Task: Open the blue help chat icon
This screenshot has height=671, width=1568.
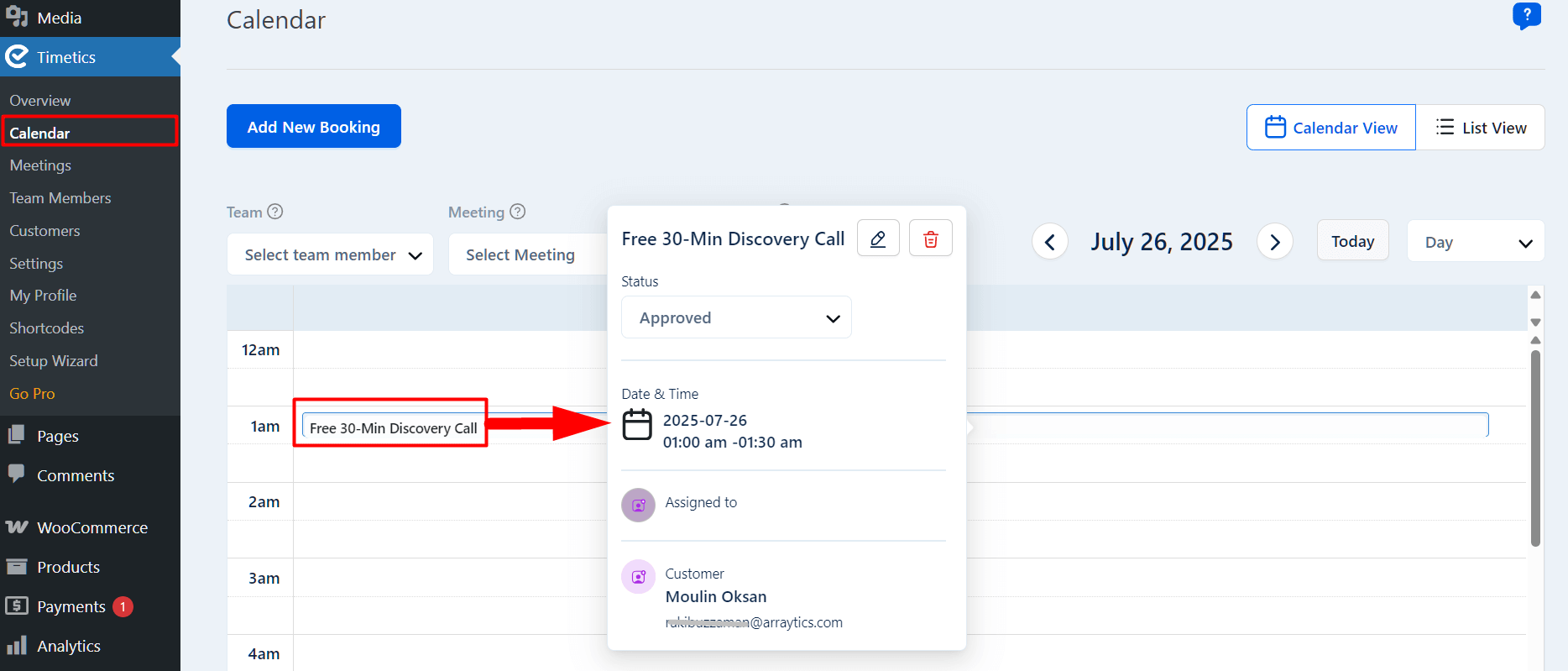Action: coord(1527,15)
